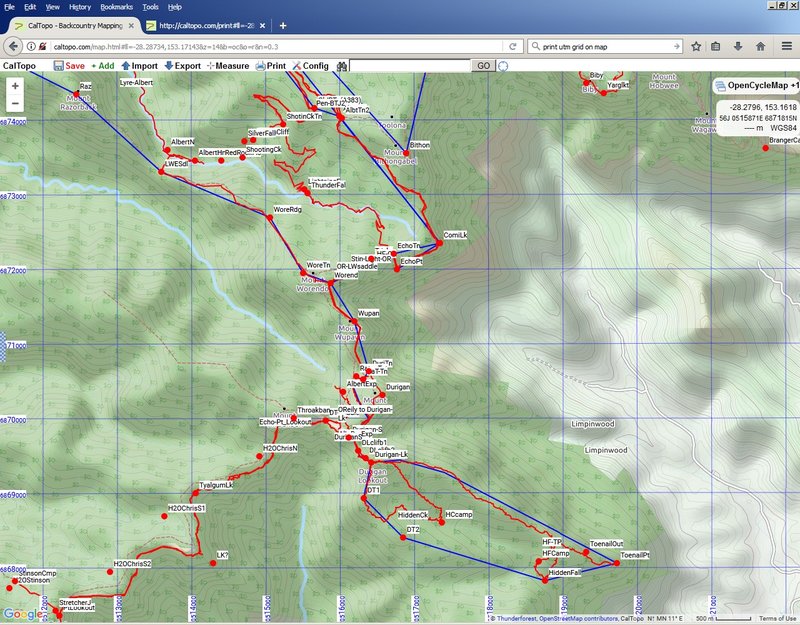This screenshot has height=625, width=800.
Task: Show bookmarks list icon
Action: click(x=716, y=46)
